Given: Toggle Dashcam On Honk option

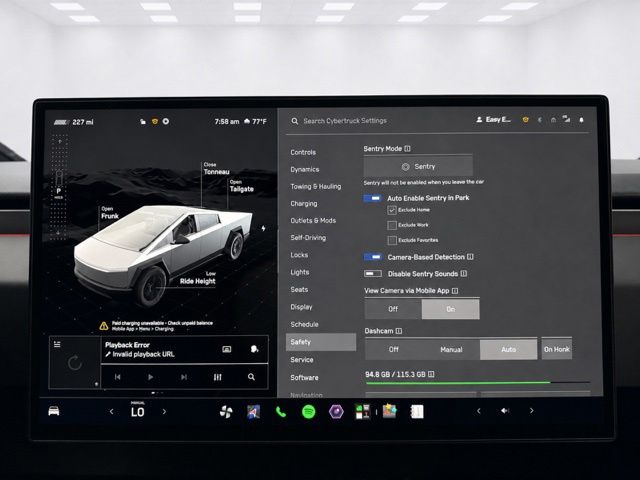Looking at the screenshot, I should (557, 349).
